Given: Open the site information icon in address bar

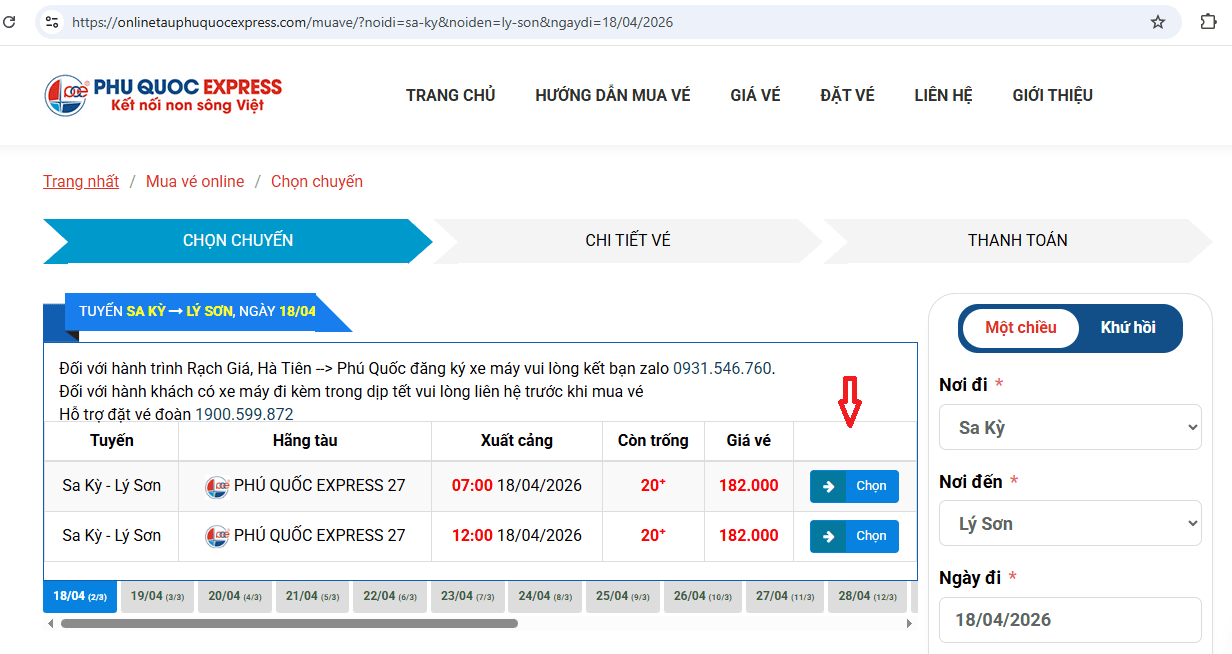Looking at the screenshot, I should [52, 22].
